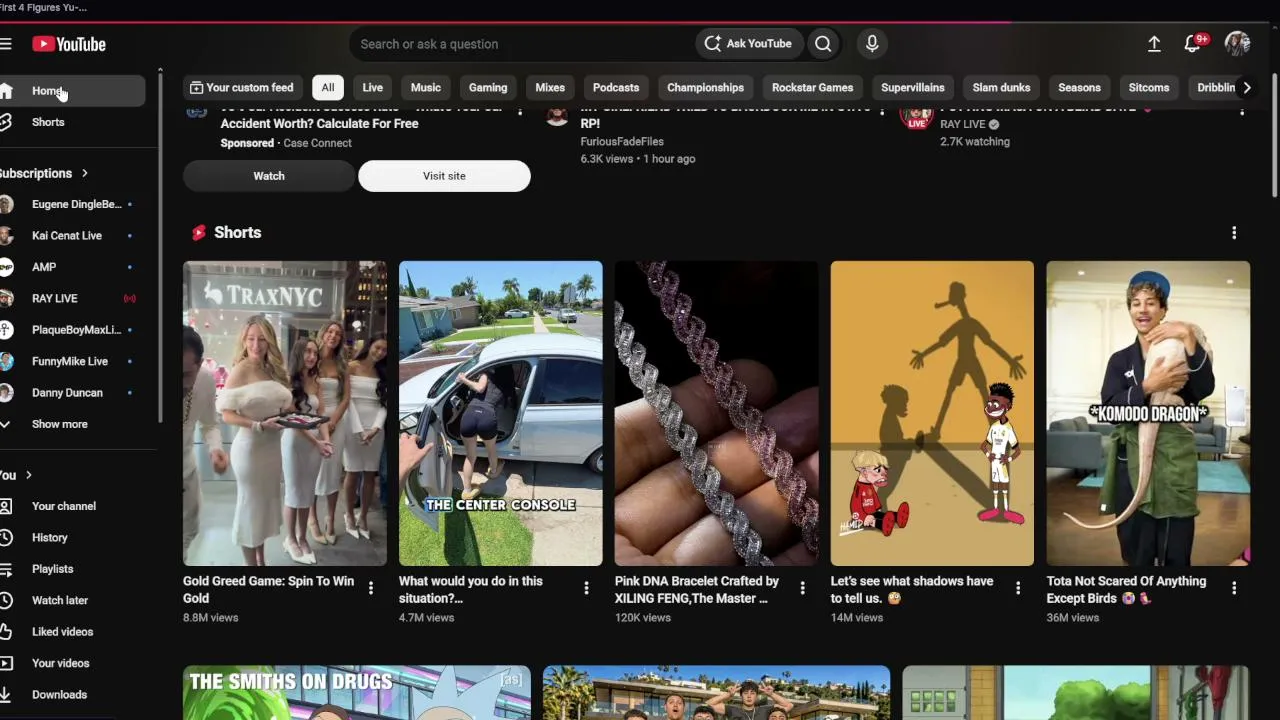Open the pink bracelet short thumbnail

[x=716, y=414]
